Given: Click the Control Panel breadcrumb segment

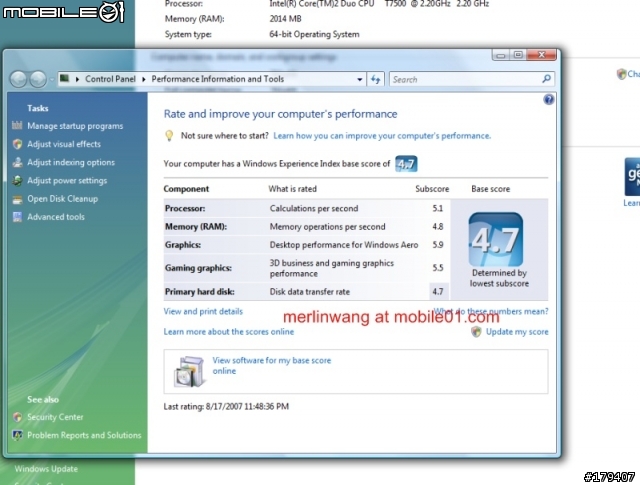Looking at the screenshot, I should coord(110,79).
